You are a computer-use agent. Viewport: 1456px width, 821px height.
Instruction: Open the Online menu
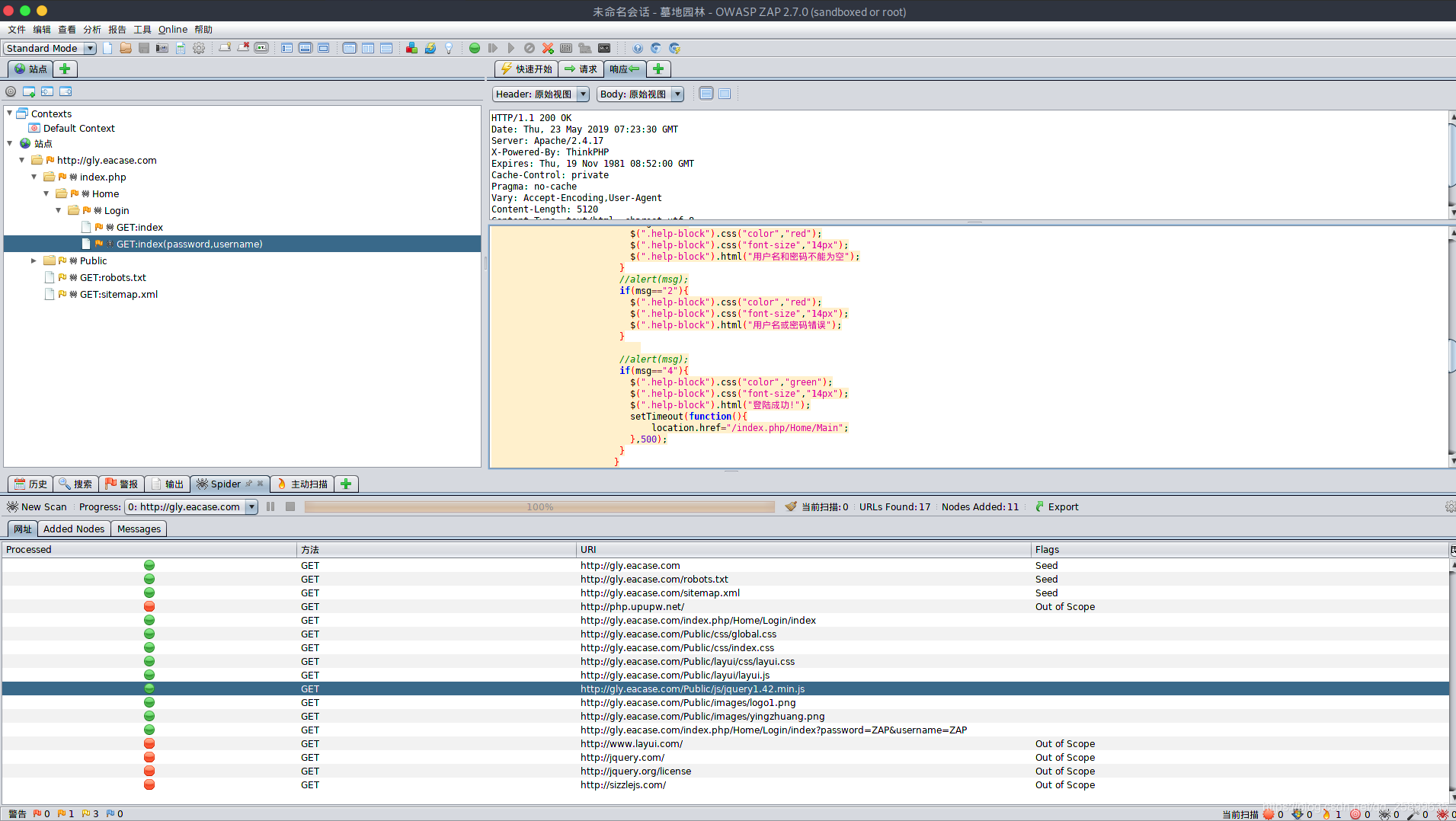173,30
